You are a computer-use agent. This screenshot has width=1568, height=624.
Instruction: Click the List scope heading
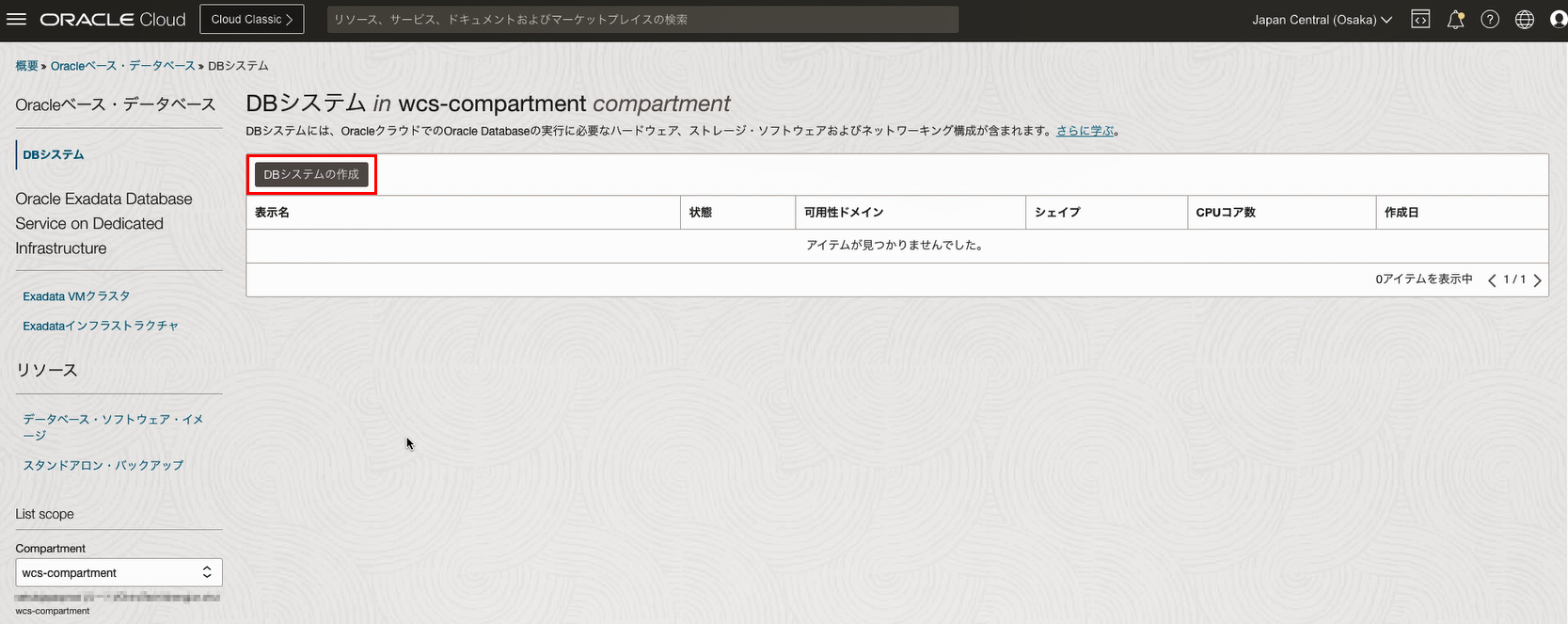point(44,514)
